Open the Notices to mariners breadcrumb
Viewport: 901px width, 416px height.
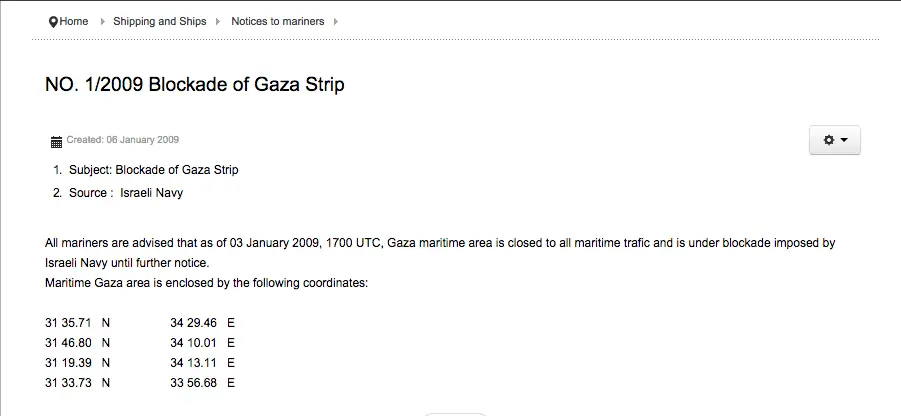click(277, 21)
